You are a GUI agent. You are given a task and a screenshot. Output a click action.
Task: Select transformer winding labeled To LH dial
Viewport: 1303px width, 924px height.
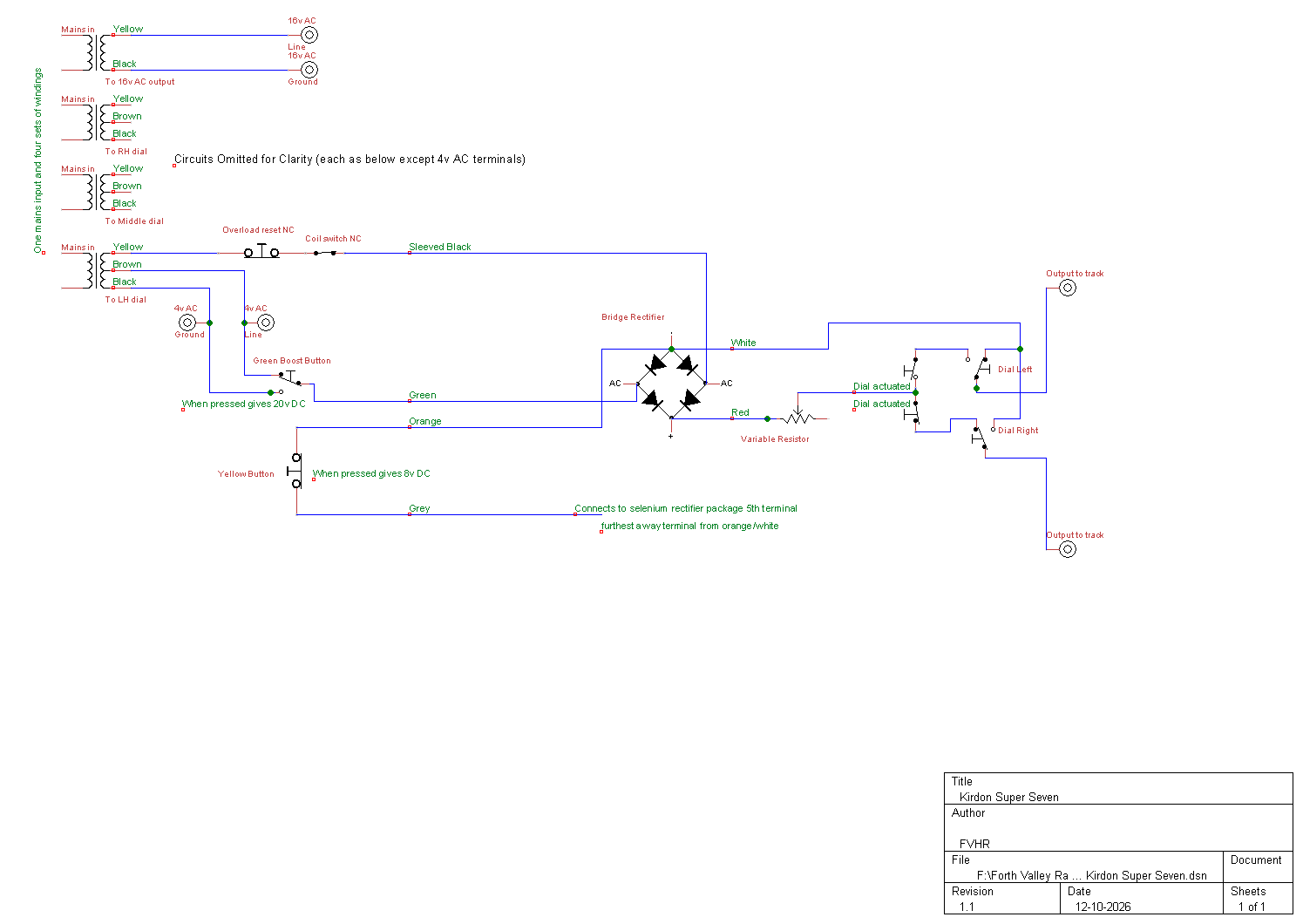pos(96,270)
